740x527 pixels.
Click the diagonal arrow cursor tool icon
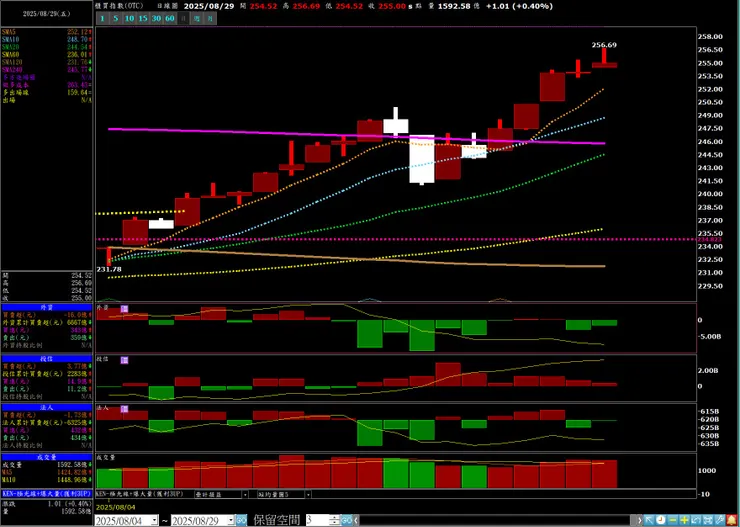coord(649,520)
